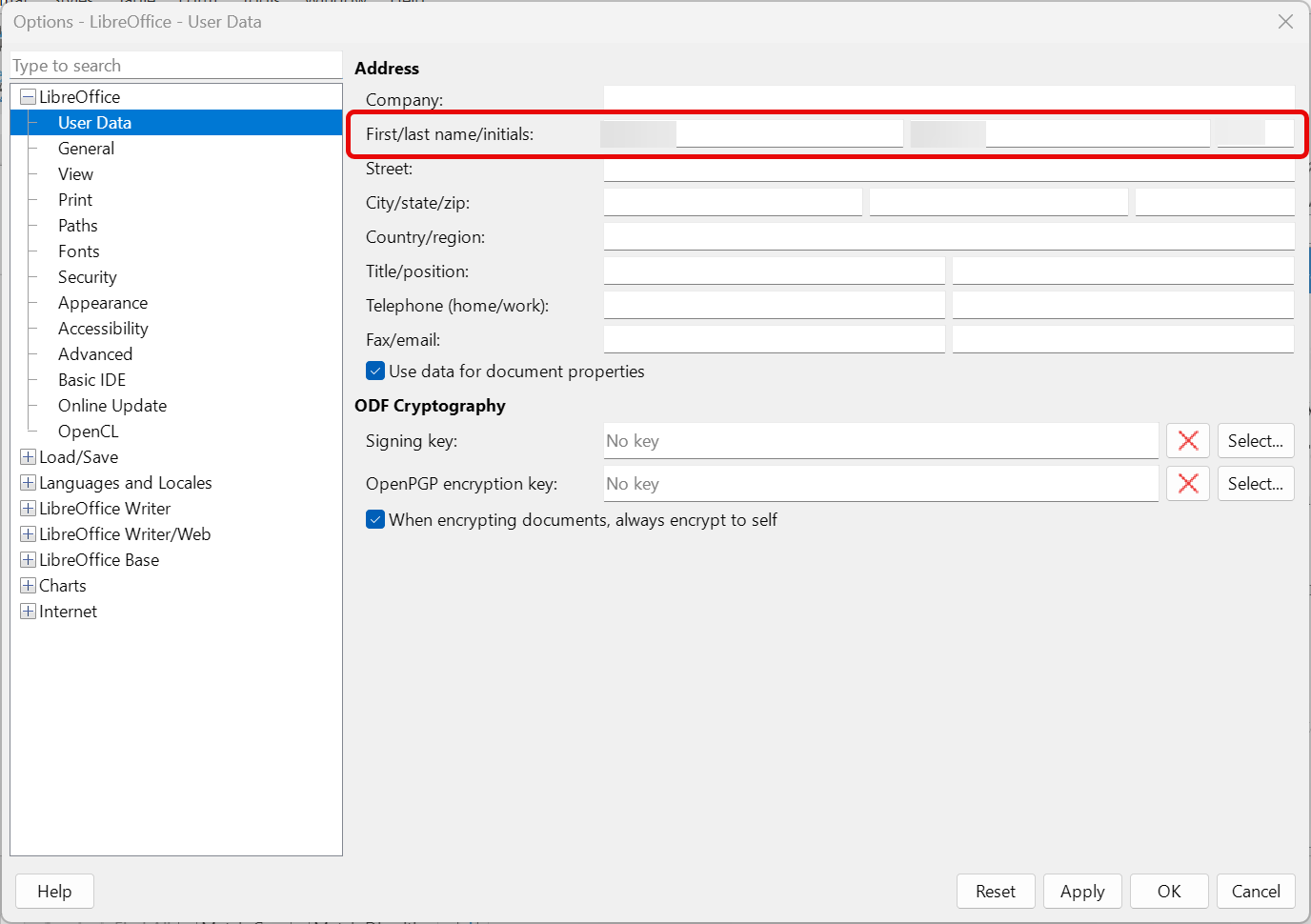Click the Country/region input field
Screen dimensions: 1311x924
949,236
